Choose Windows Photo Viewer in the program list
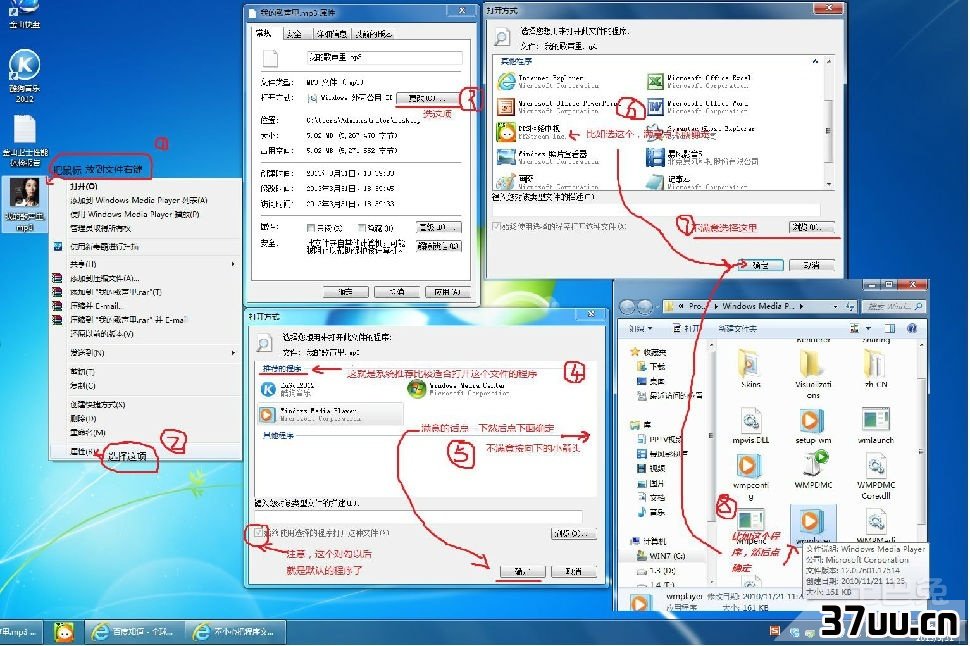This screenshot has width=970, height=646. coord(548,157)
